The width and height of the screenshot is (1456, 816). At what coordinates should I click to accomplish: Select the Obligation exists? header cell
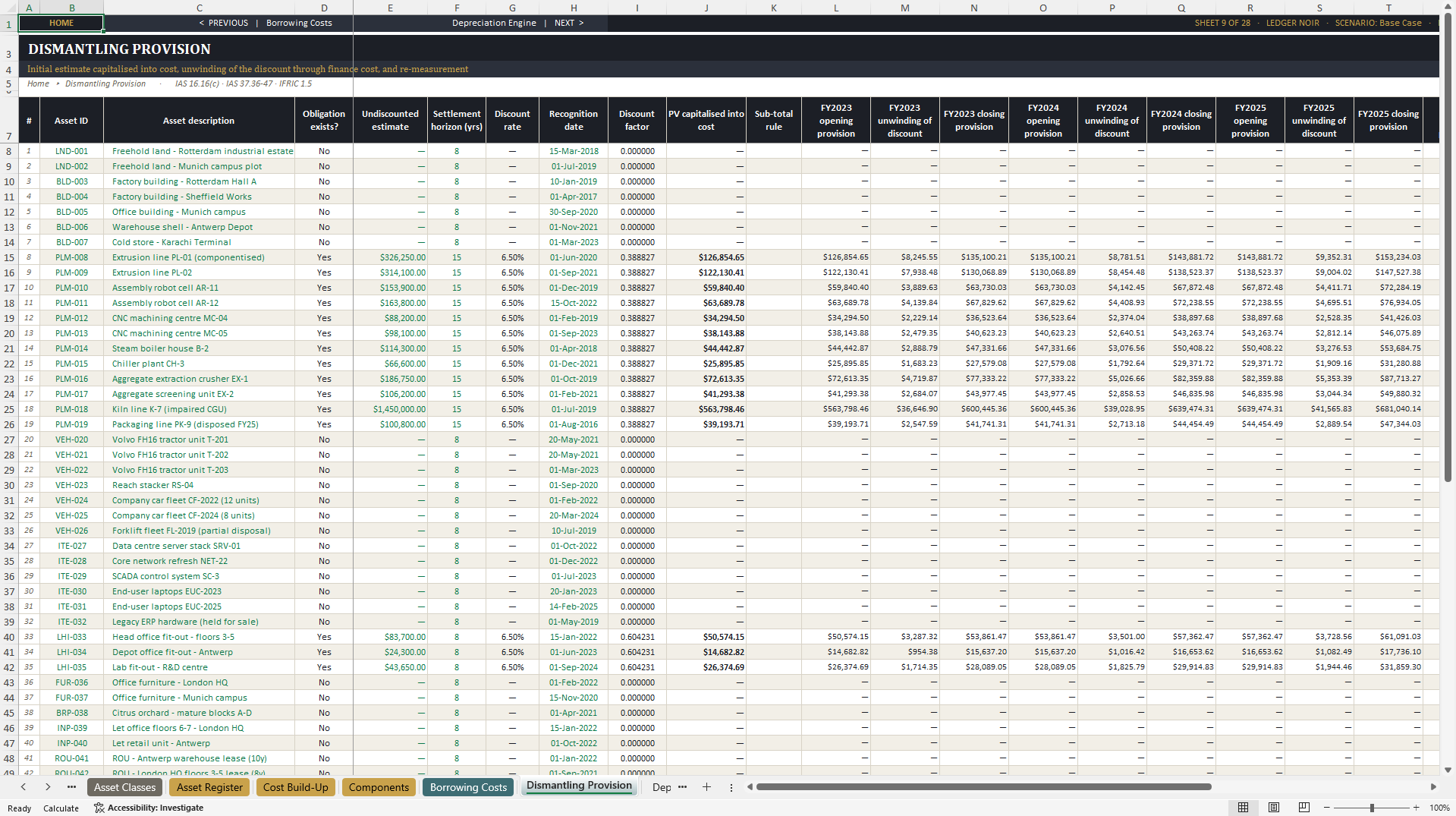coord(324,121)
